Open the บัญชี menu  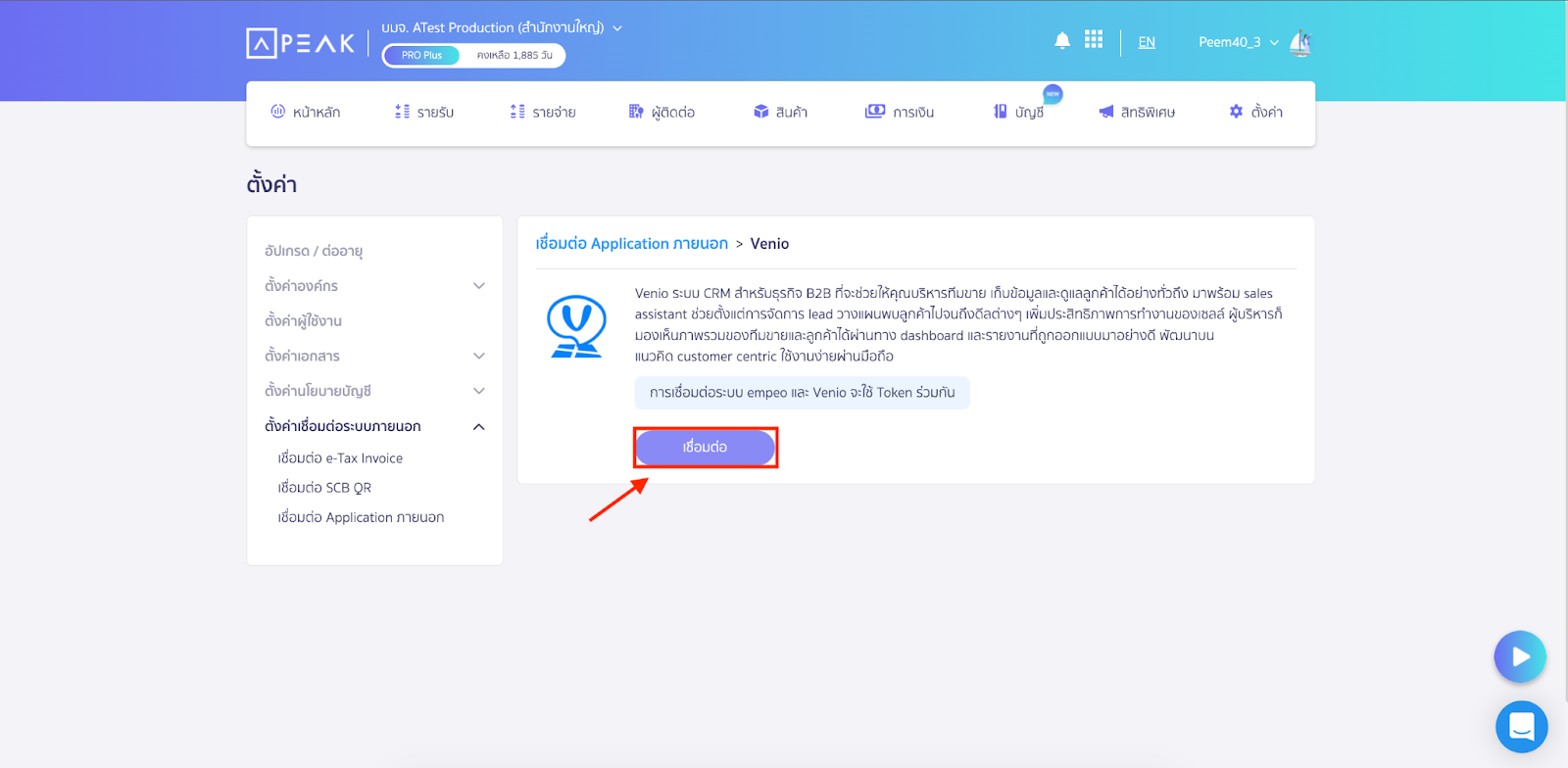coord(1018,113)
